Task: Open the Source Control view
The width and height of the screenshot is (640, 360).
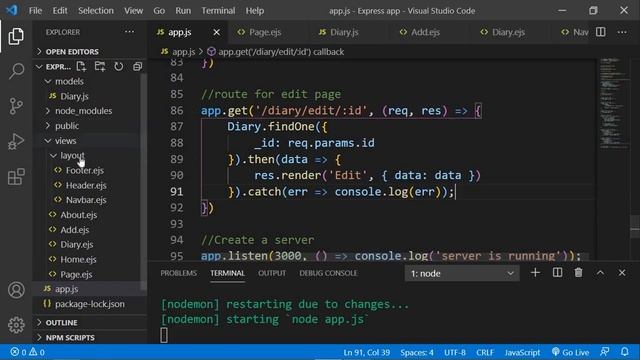Action: click(16, 106)
